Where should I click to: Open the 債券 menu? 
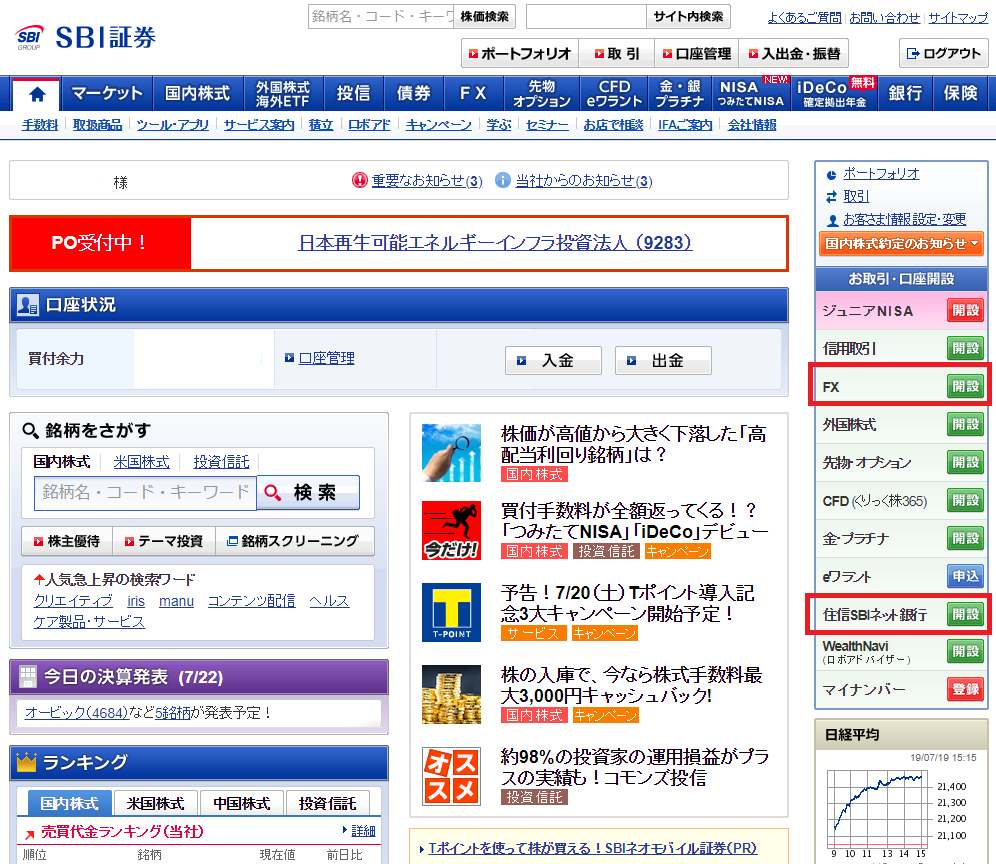pyautogui.click(x=414, y=93)
